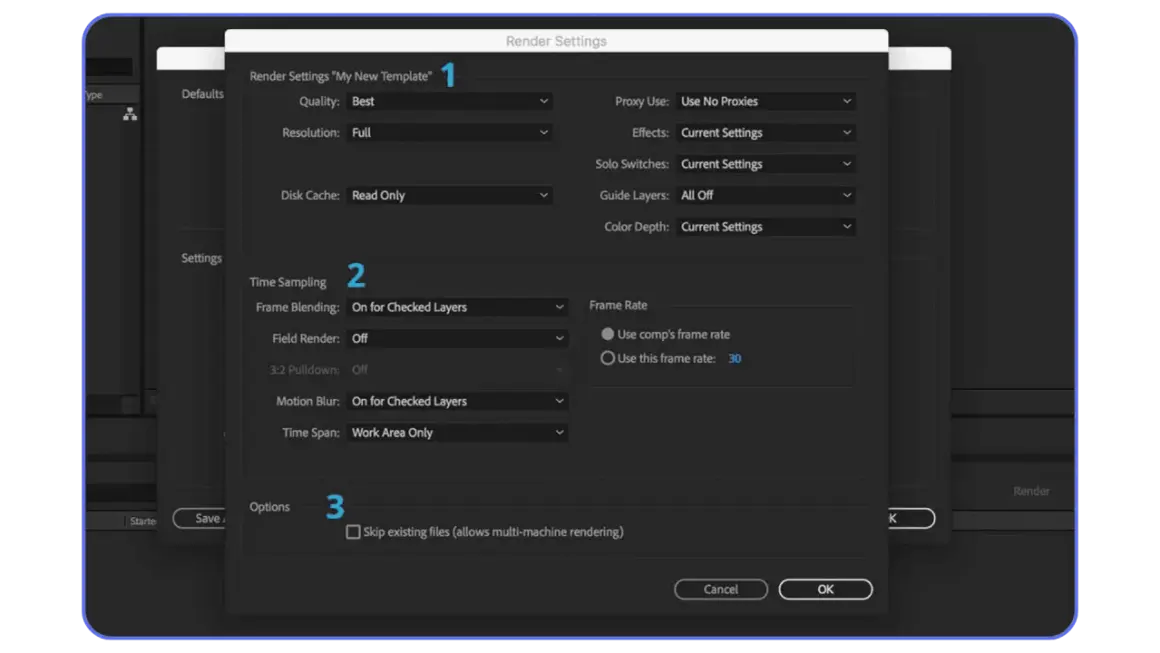Click the Save button in background dialog

point(199,518)
